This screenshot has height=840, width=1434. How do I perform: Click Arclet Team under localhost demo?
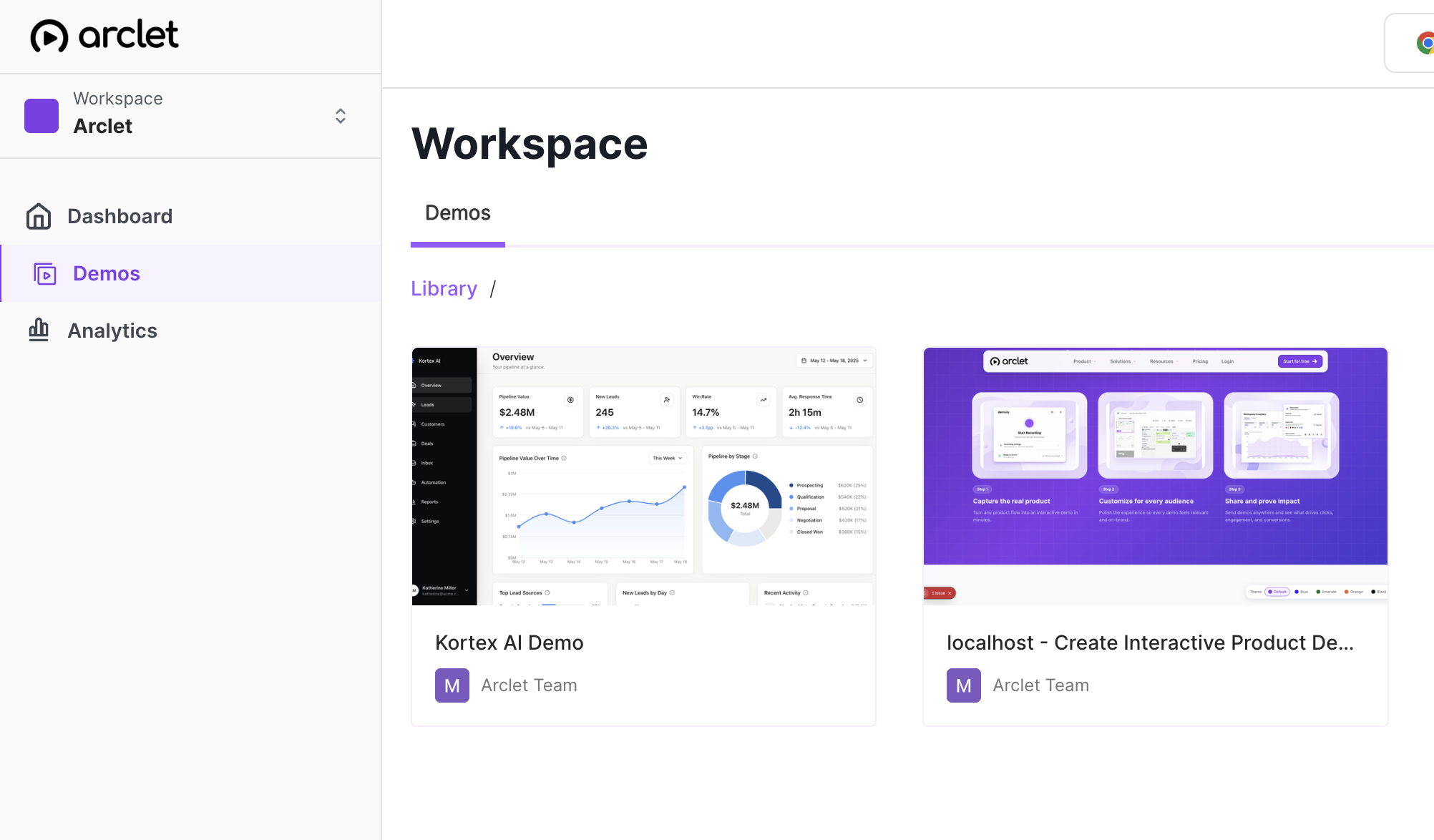(x=1041, y=685)
